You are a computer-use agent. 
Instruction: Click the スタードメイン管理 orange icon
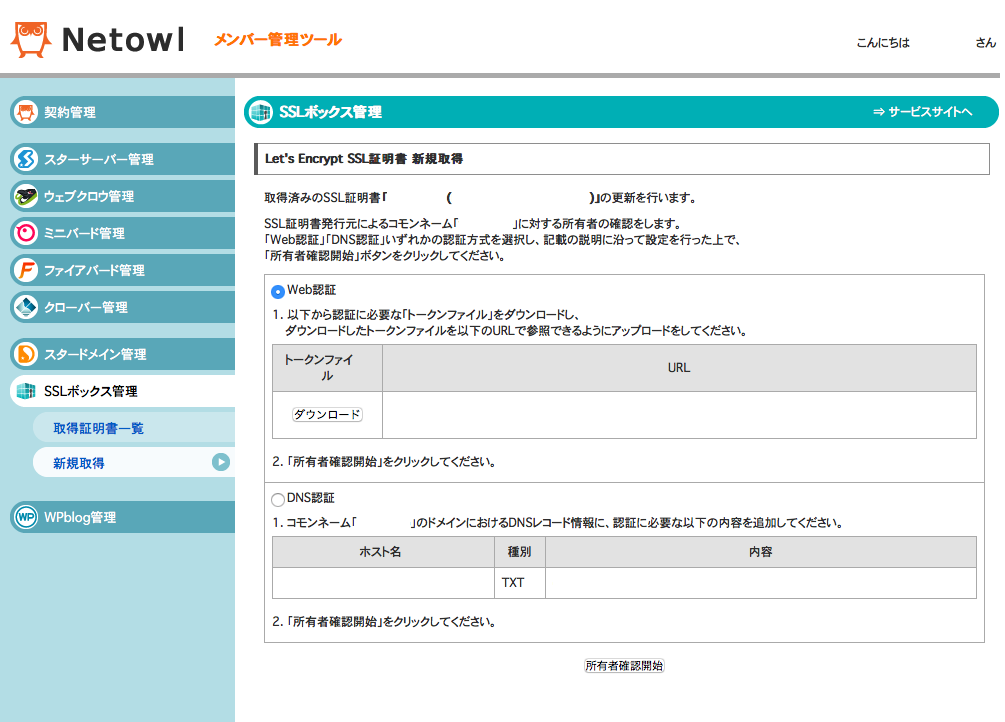pos(26,354)
